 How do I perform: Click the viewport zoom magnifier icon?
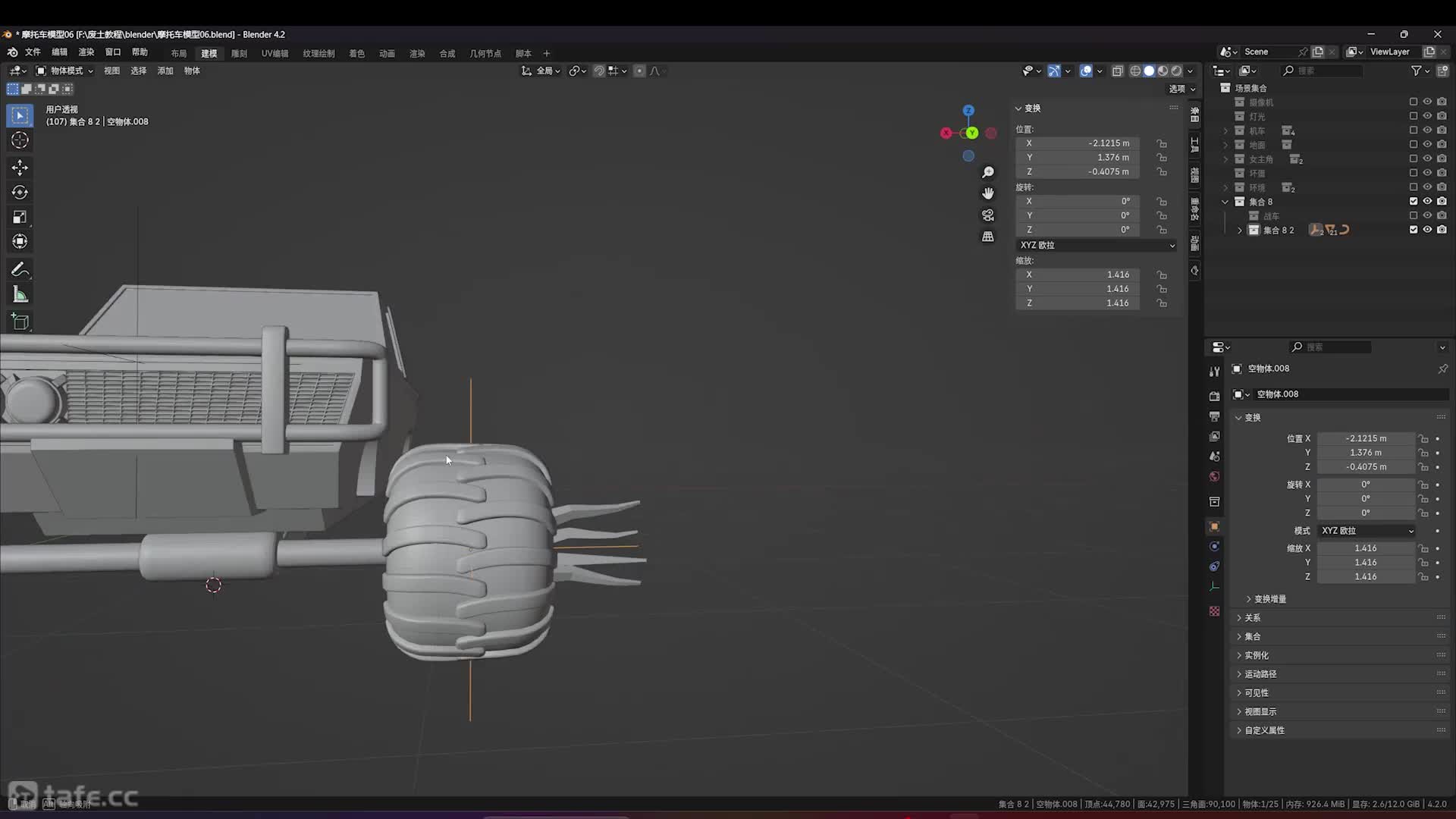coord(988,172)
